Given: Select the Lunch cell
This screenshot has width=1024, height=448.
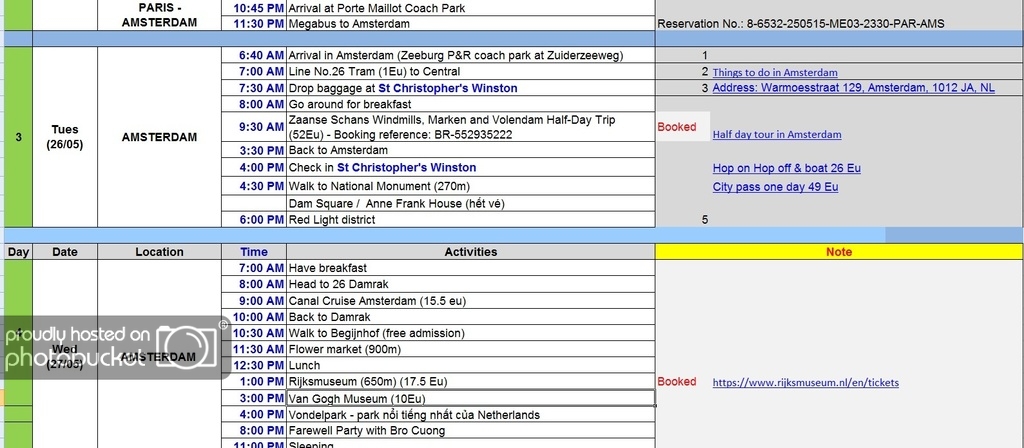Looking at the screenshot, I should [x=470, y=365].
